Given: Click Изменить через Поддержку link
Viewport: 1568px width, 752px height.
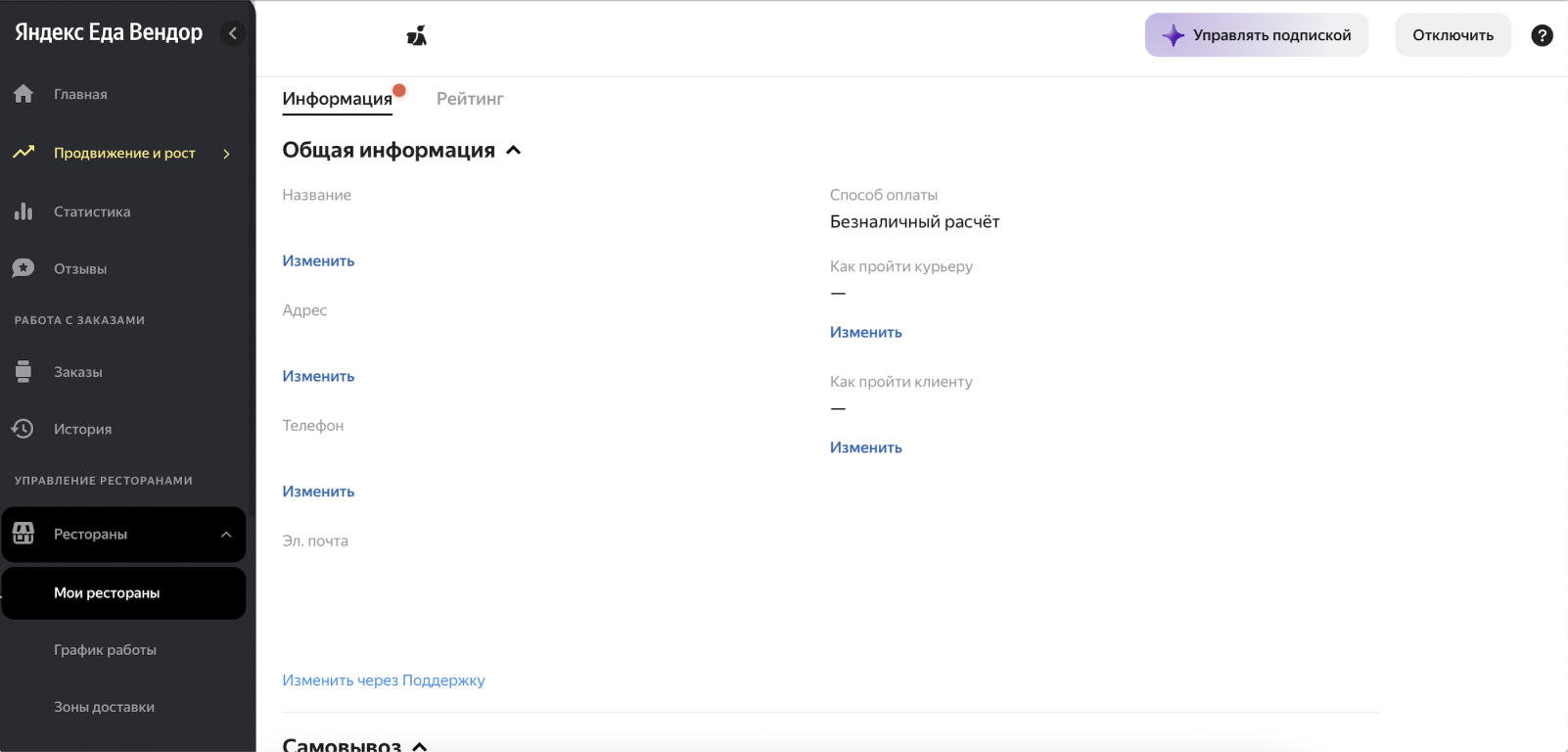Looking at the screenshot, I should (384, 681).
